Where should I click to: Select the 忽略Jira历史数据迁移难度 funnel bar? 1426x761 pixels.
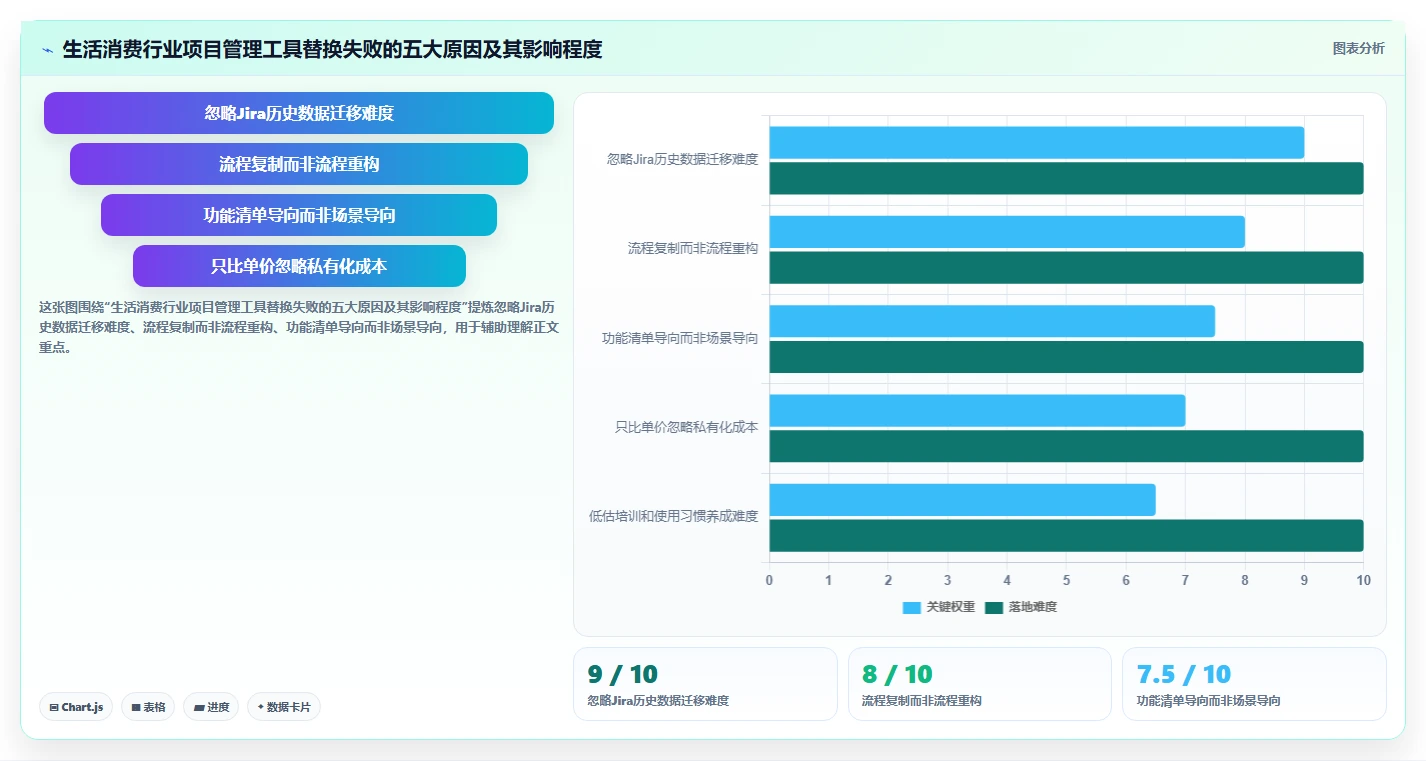coord(299,113)
